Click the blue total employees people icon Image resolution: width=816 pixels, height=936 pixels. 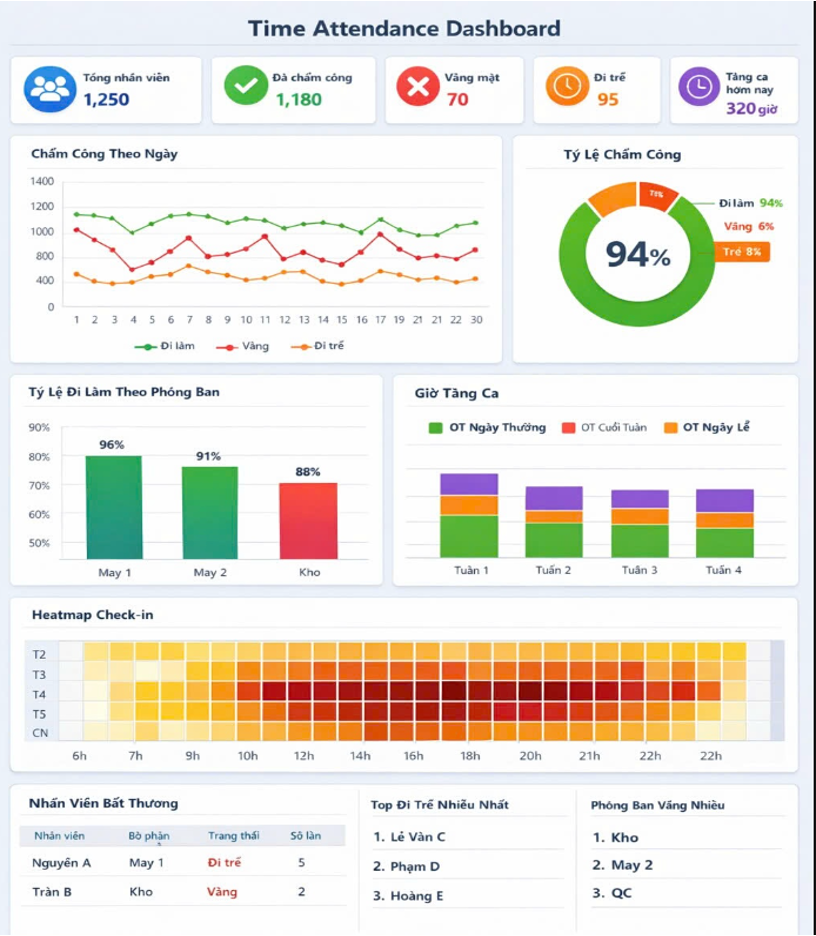click(x=50, y=89)
